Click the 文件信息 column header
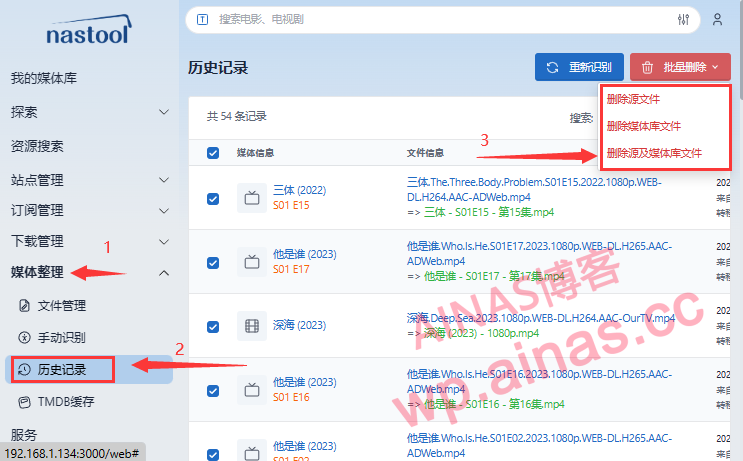The width and height of the screenshot is (743, 461). [x=425, y=153]
